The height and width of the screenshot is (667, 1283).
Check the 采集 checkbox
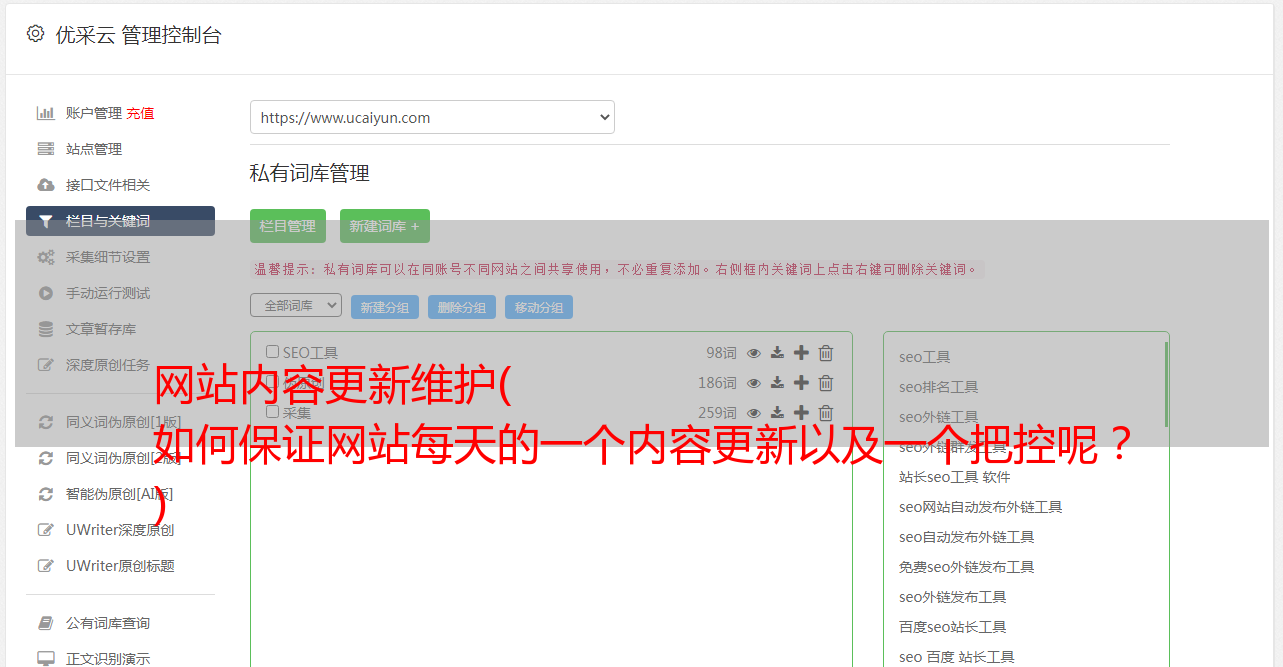pyautogui.click(x=272, y=411)
